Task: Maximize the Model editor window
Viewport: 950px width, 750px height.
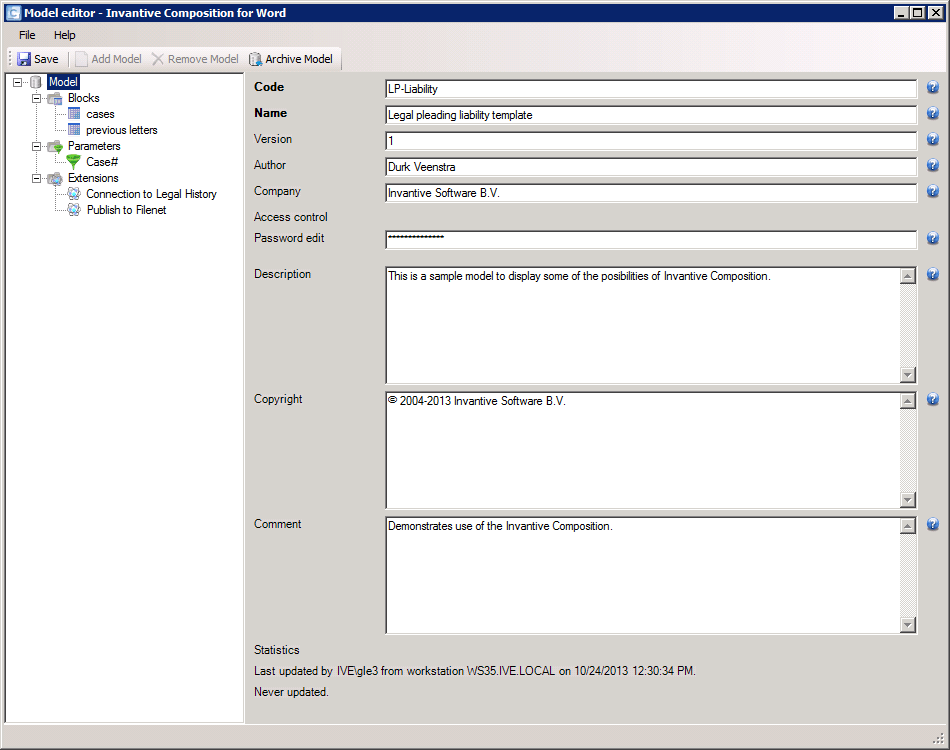Action: tap(918, 13)
